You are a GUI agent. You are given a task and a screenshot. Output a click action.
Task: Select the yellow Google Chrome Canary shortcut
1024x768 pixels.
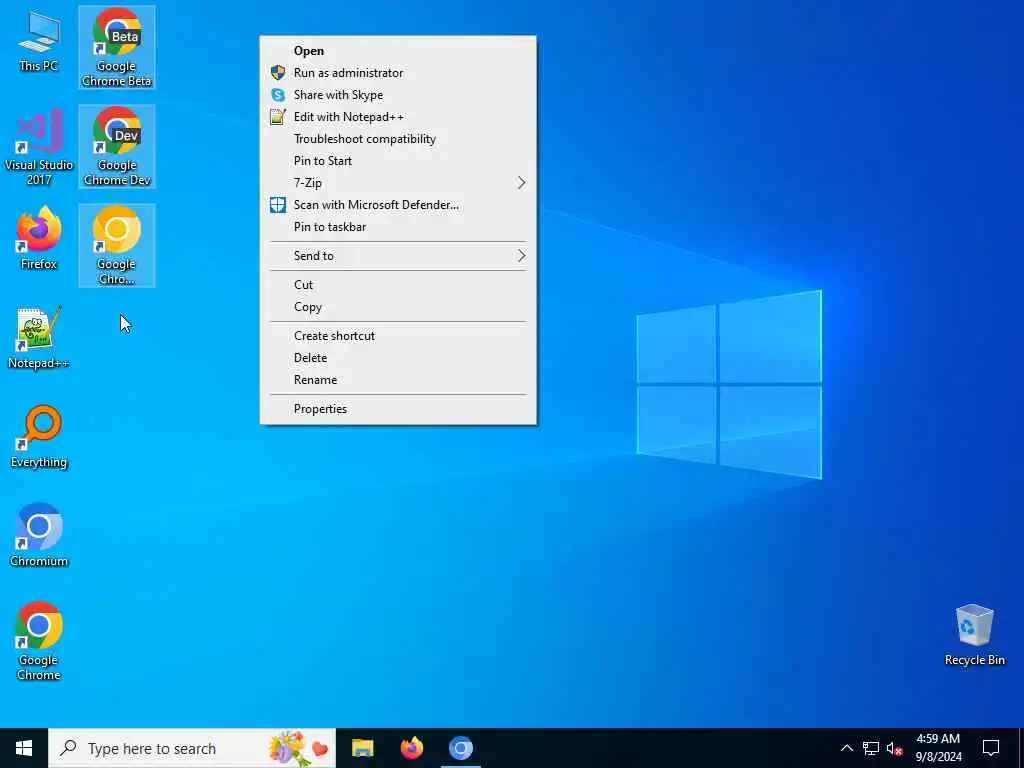pos(117,246)
